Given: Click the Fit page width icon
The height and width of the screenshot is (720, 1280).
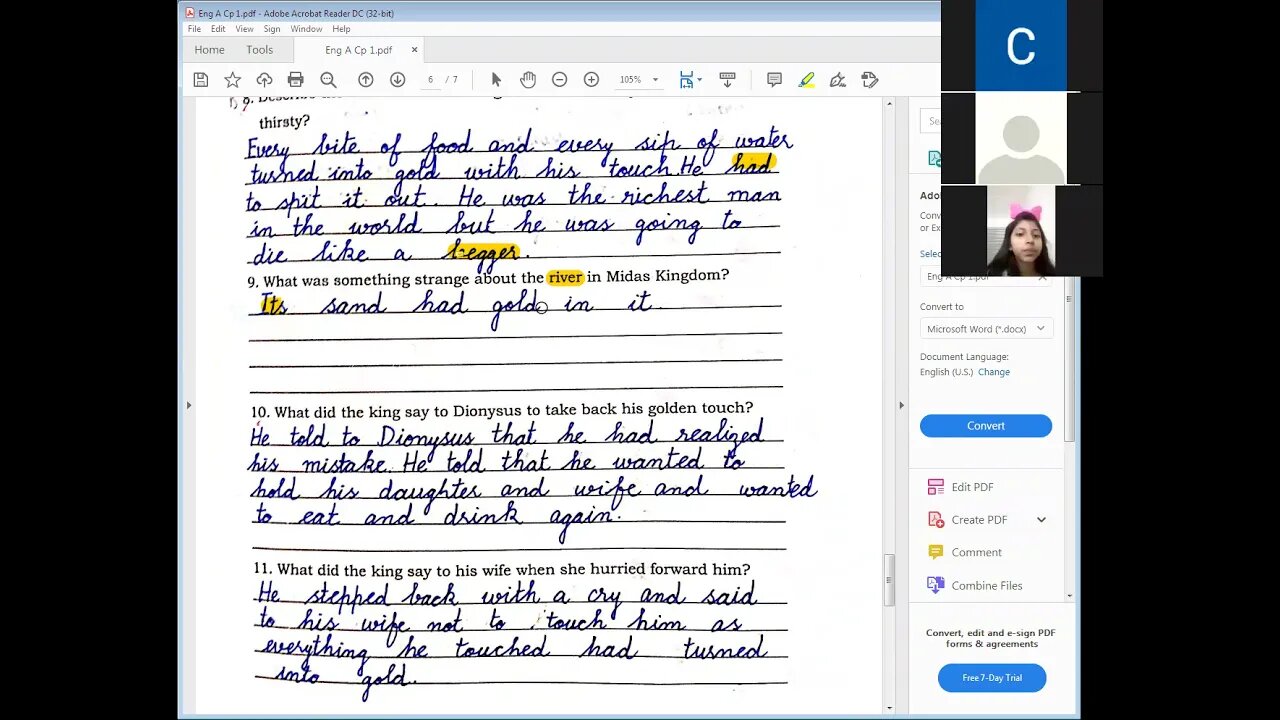Looking at the screenshot, I should (686, 80).
